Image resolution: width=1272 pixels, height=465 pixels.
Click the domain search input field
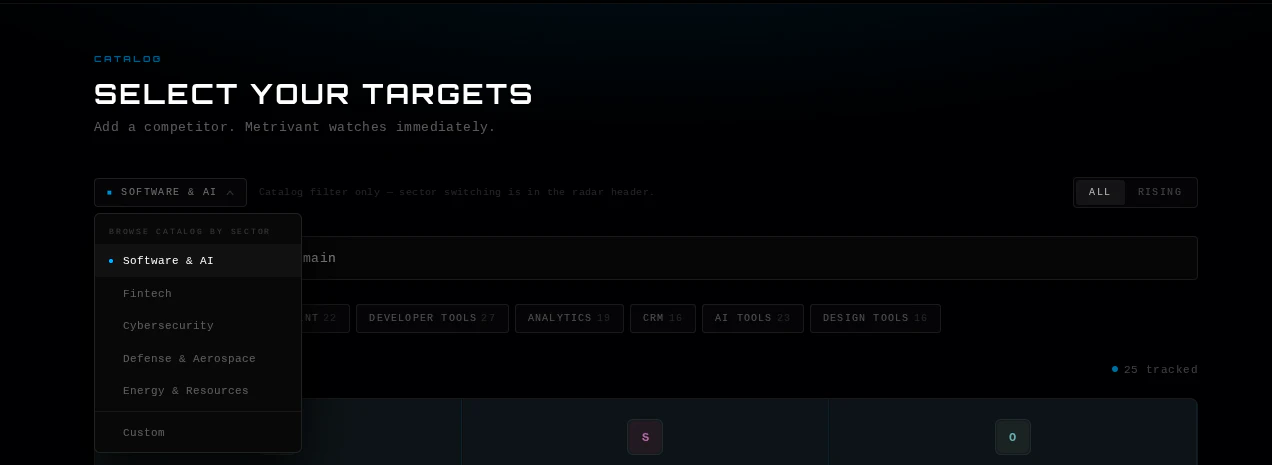pos(748,258)
